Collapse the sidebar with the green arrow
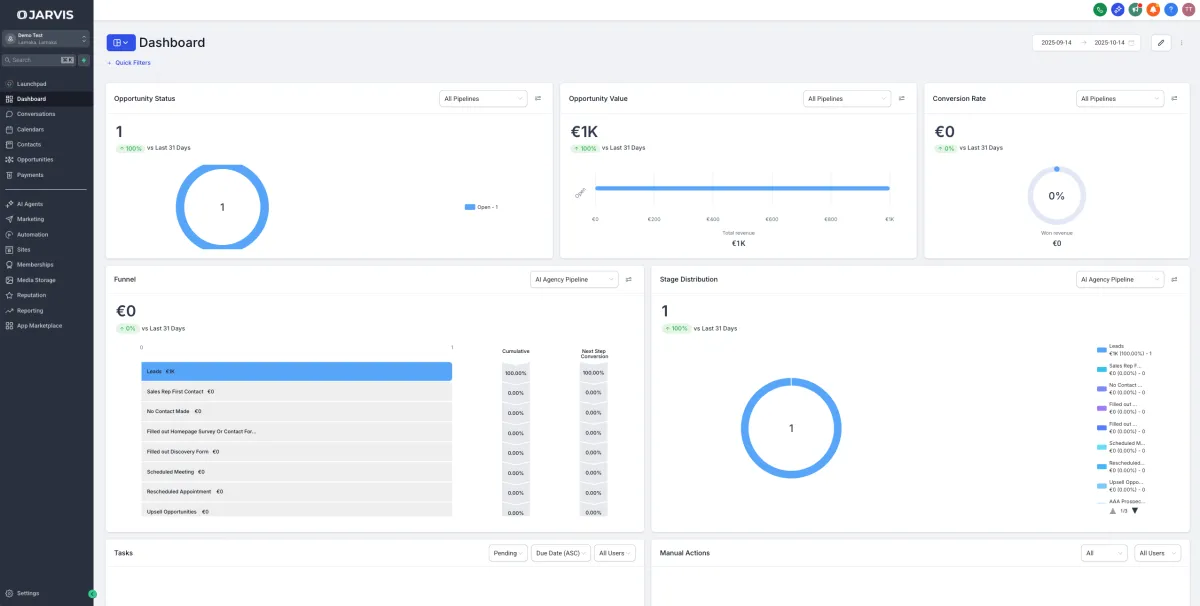 [x=93, y=594]
